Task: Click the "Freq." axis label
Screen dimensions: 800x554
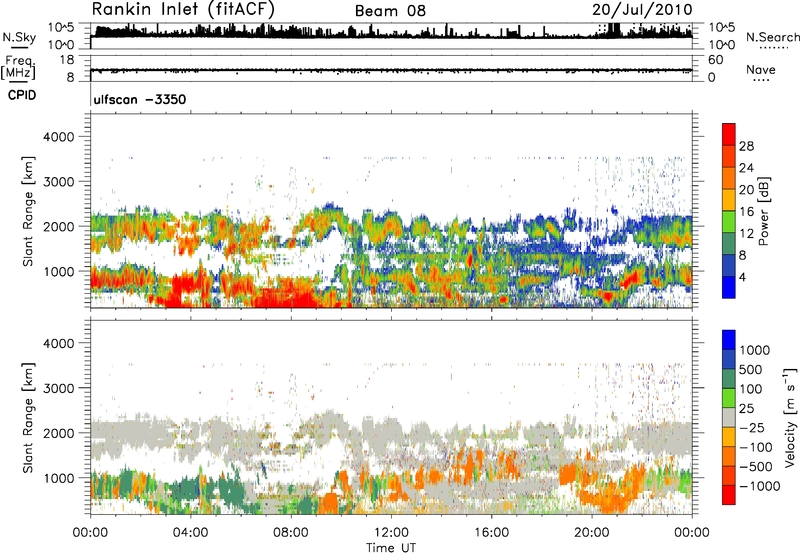Action: click(x=19, y=61)
